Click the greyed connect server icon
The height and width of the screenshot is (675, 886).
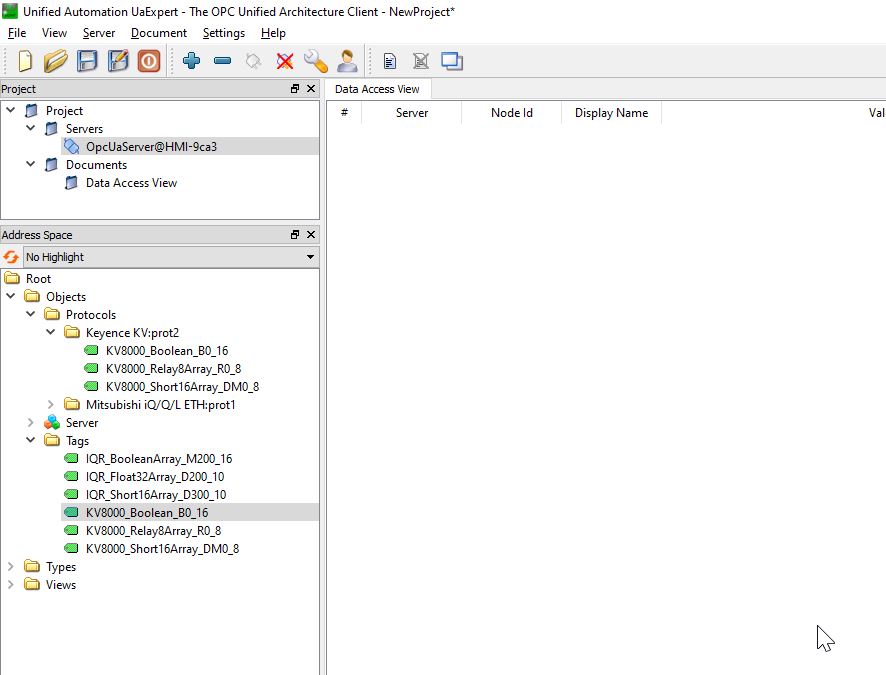point(253,61)
